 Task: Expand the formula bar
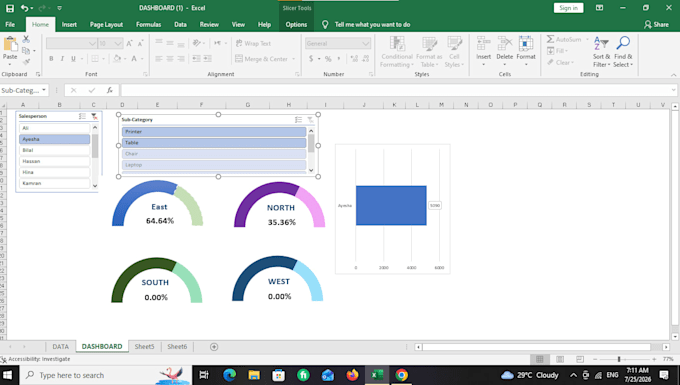coord(673,90)
